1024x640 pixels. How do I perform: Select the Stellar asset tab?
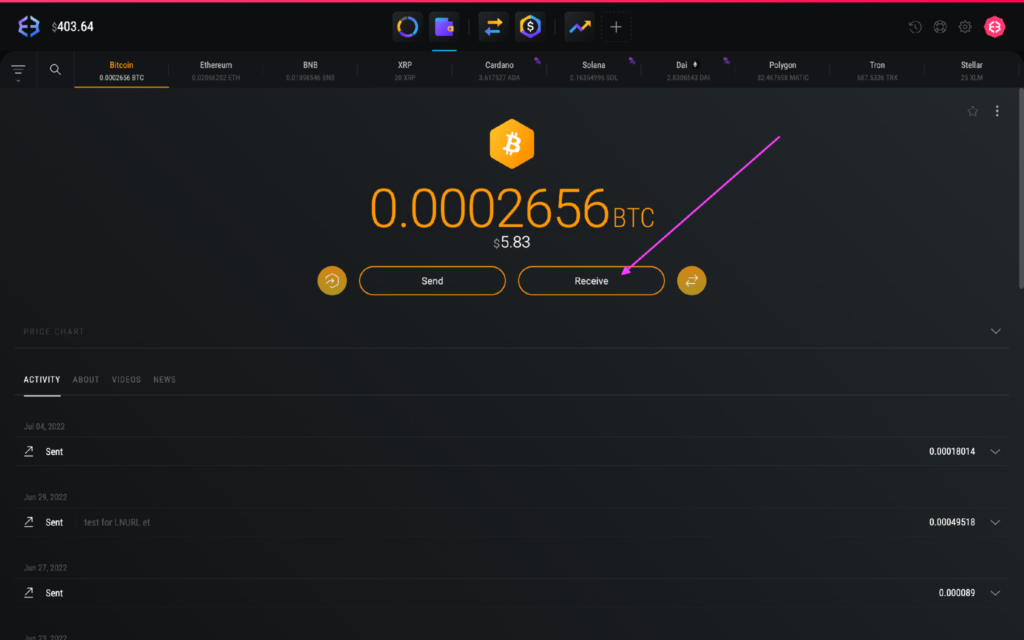tap(971, 71)
